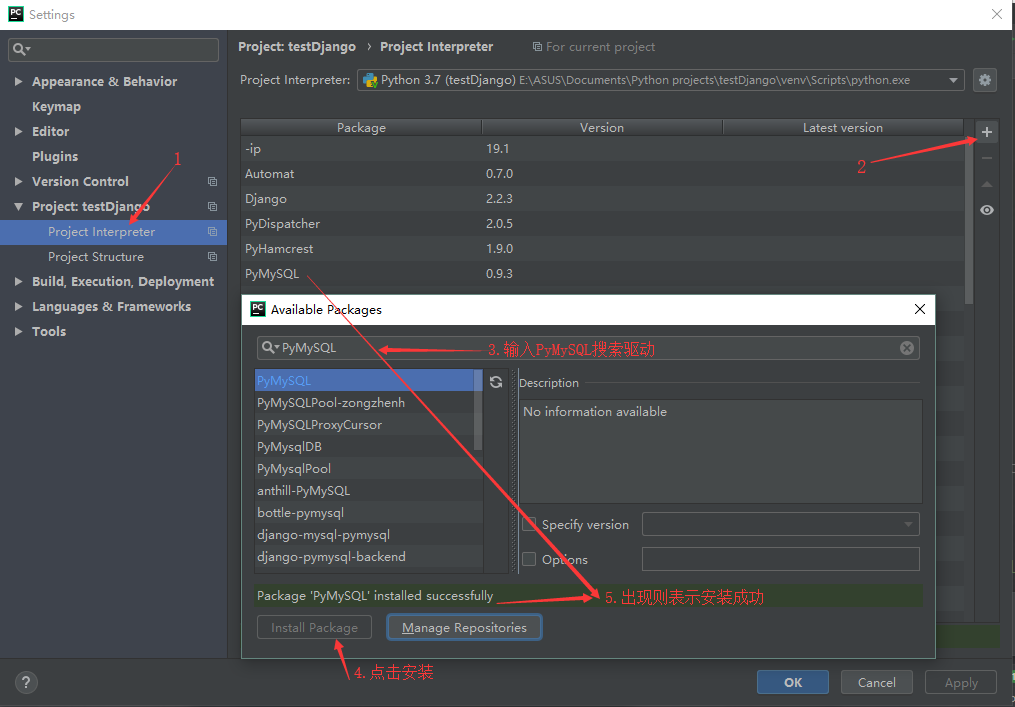Viewport: 1015px width, 707px height.
Task: Click Project: testDjango breadcrumb
Action: tap(297, 47)
